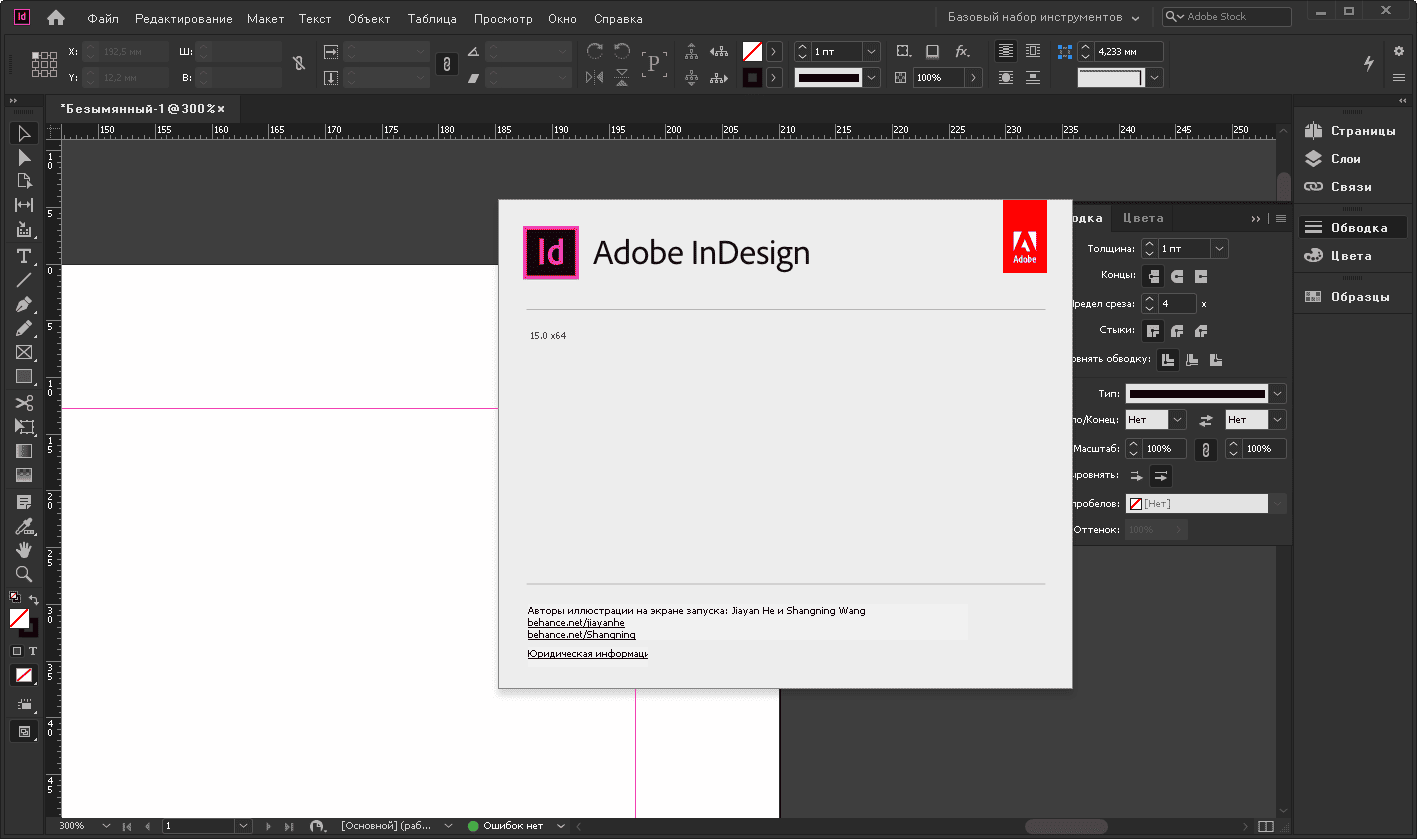Select the round join option for Стыки

click(1177, 330)
